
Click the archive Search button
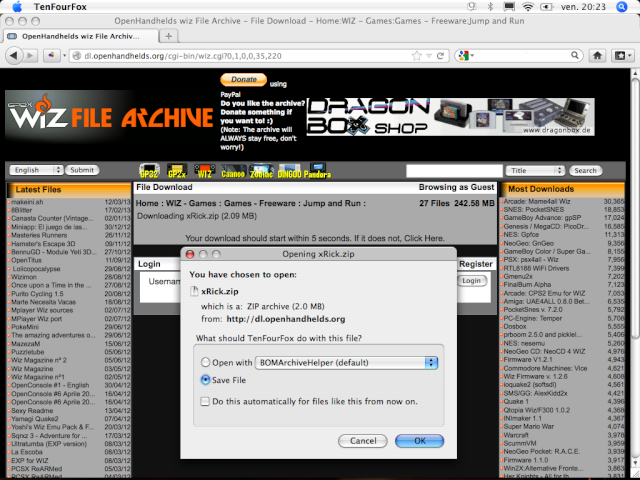[585, 171]
